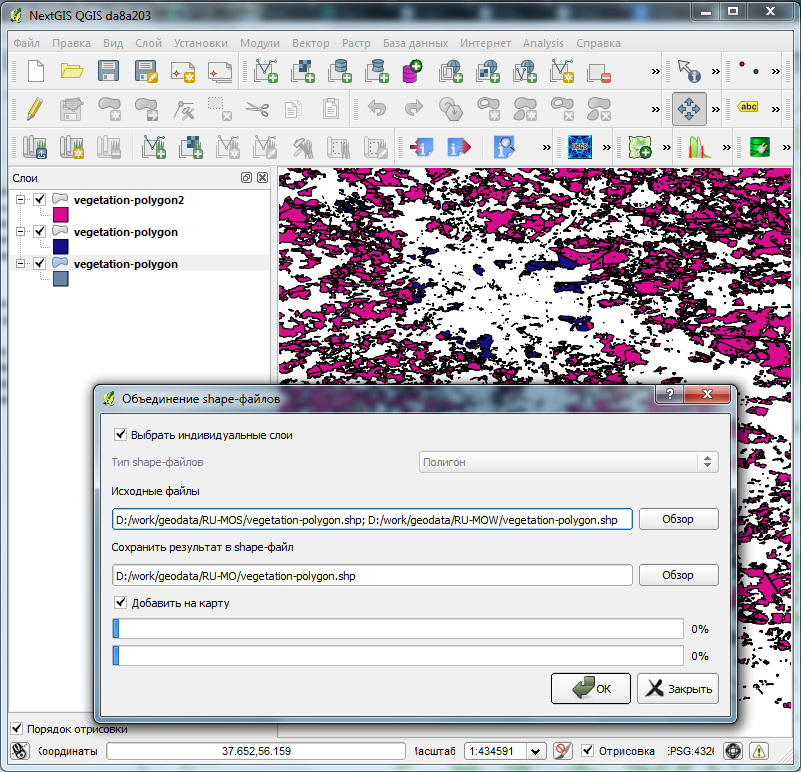This screenshot has width=801, height=772.
Task: Open the 'Растр' menu
Action: (356, 43)
